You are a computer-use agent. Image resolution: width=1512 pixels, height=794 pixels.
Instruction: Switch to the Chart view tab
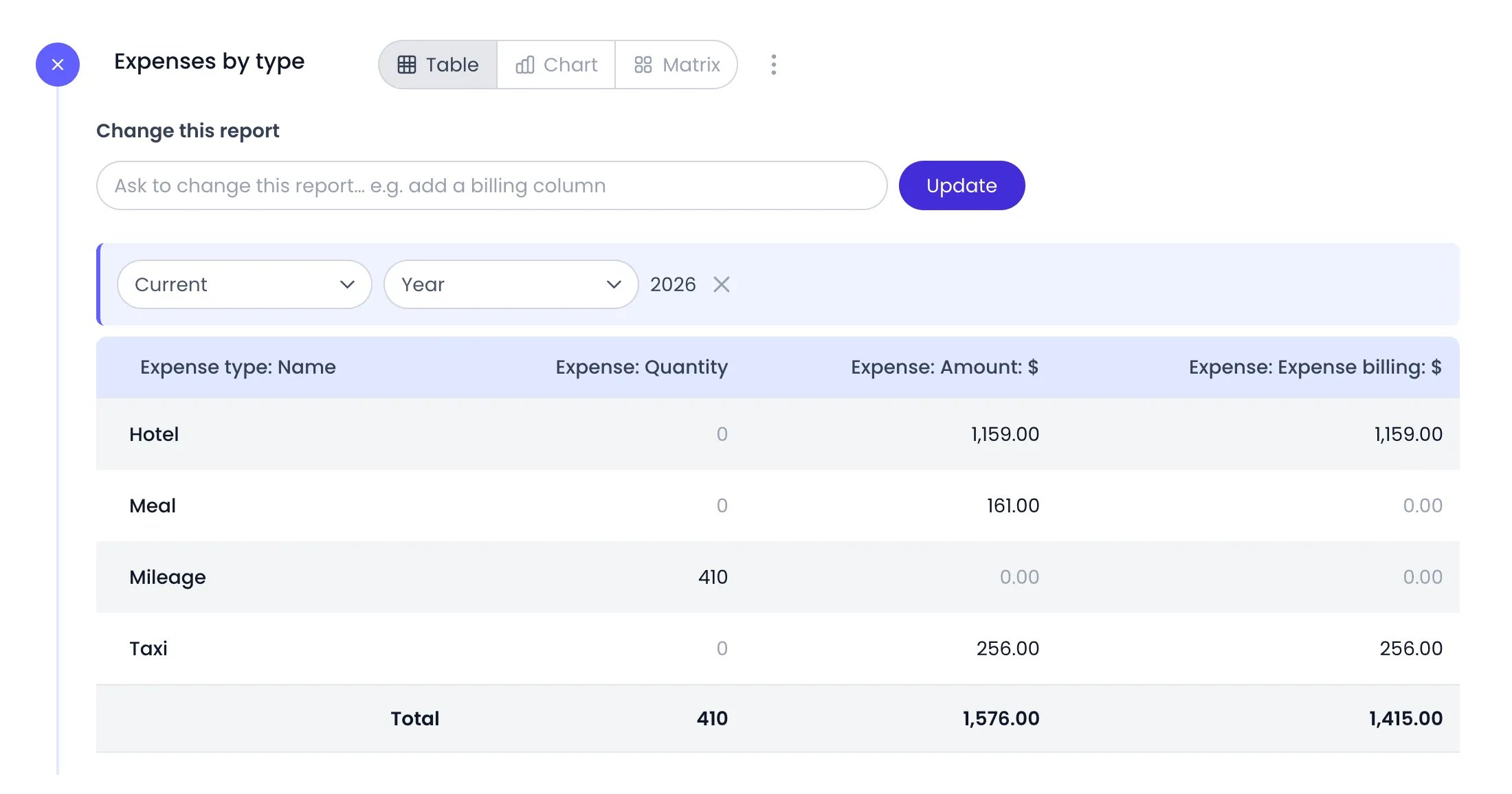(x=556, y=65)
